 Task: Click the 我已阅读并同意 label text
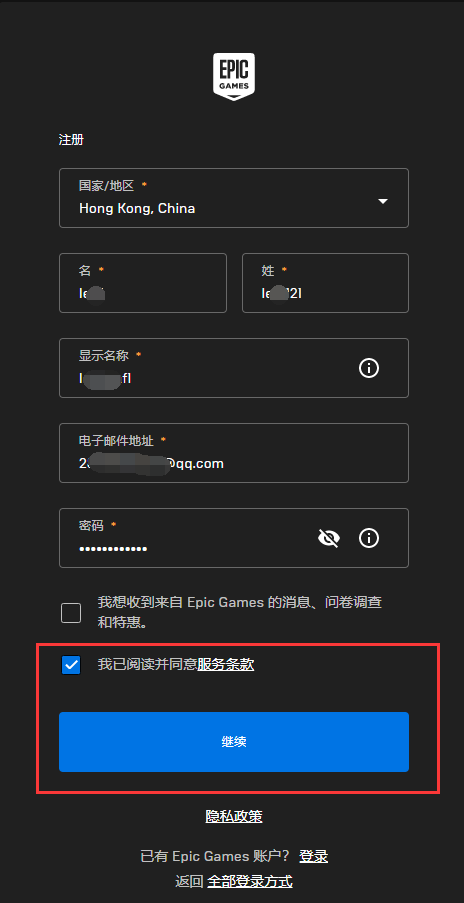pyautogui.click(x=147, y=665)
